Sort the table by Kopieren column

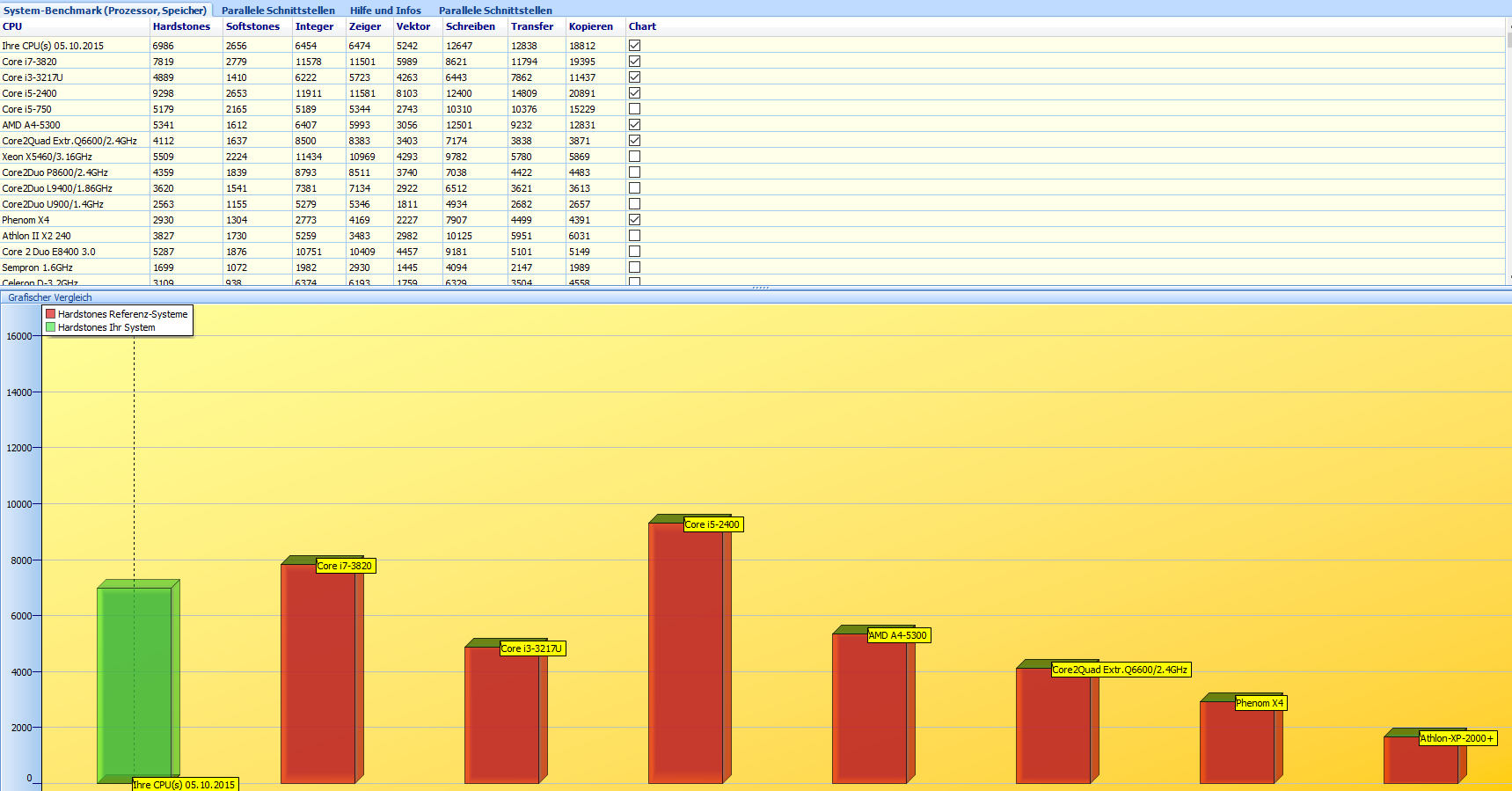tap(590, 26)
